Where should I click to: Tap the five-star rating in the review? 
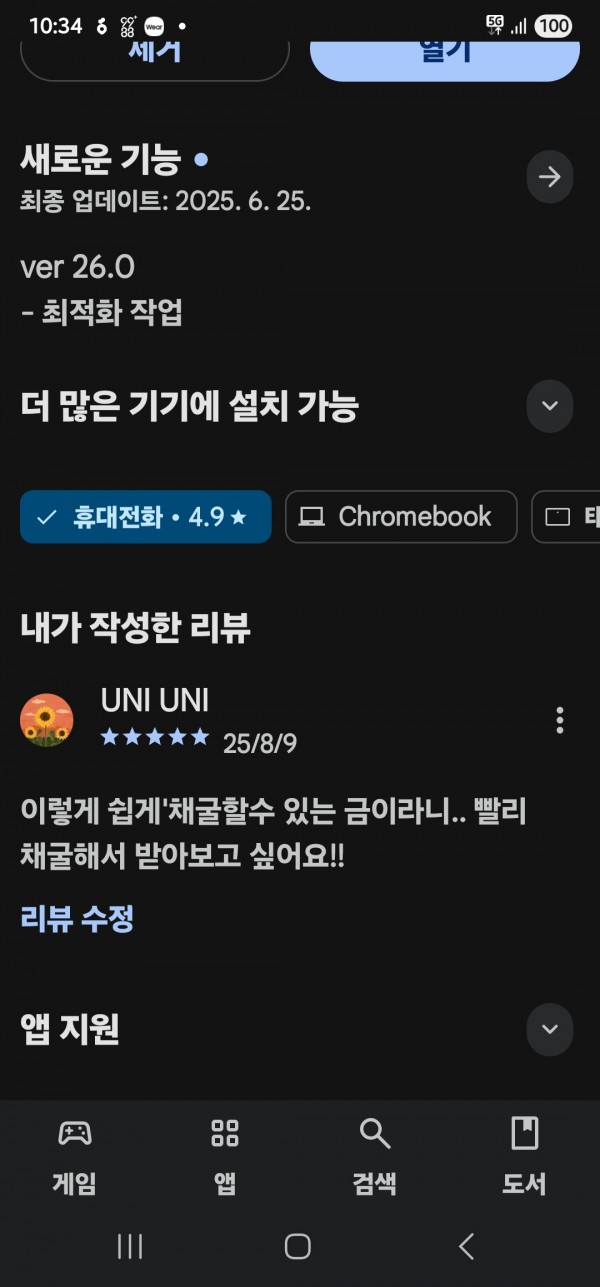point(155,738)
